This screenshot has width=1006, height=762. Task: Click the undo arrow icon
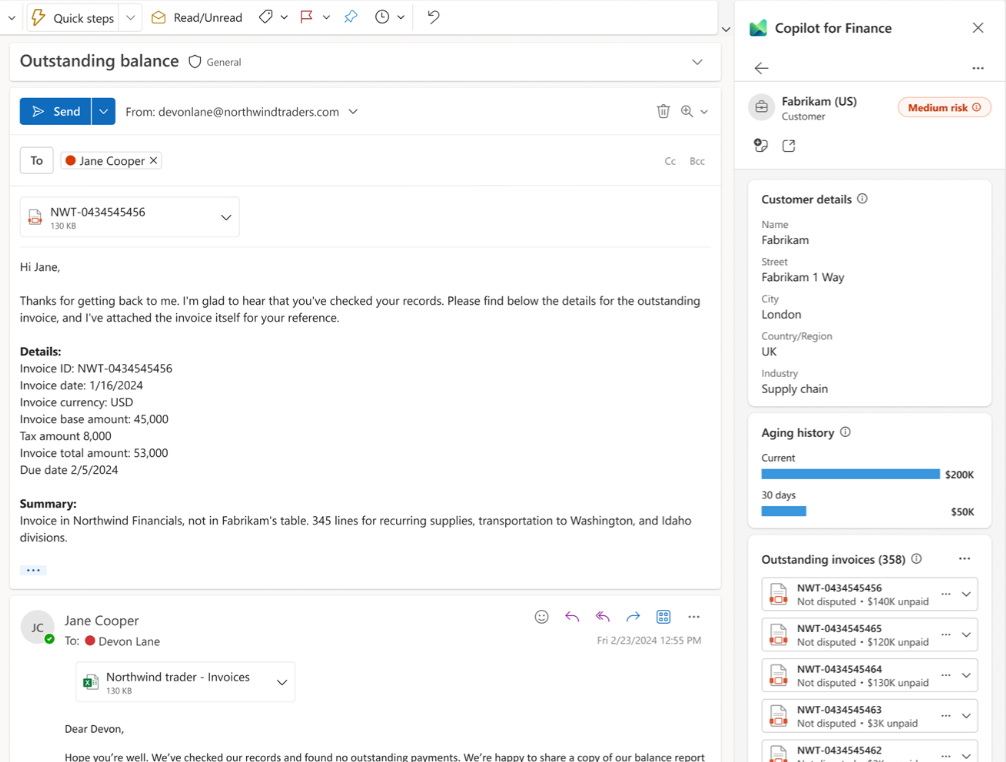[x=434, y=17]
